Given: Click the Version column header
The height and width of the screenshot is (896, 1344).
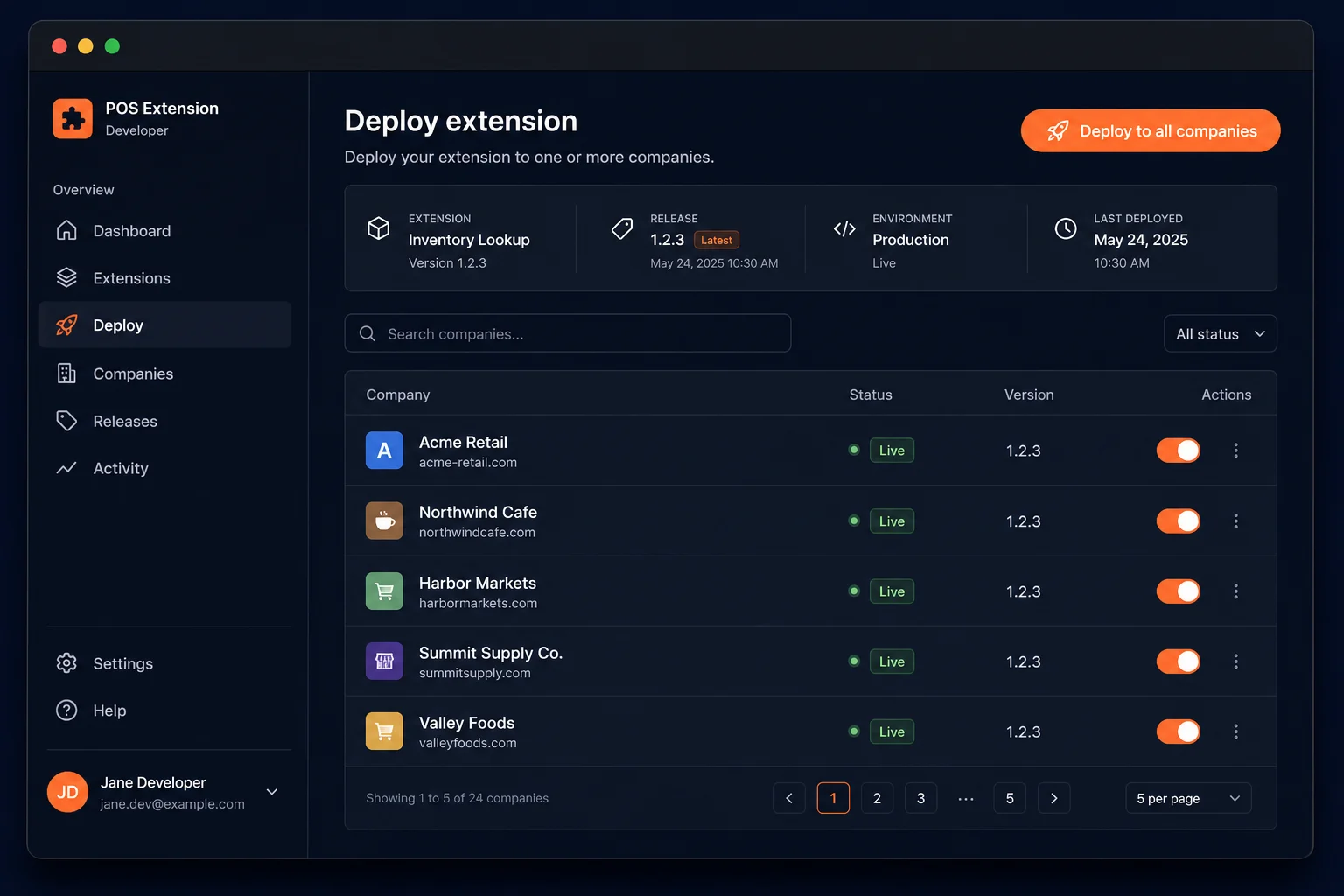Looking at the screenshot, I should pos(1029,395).
